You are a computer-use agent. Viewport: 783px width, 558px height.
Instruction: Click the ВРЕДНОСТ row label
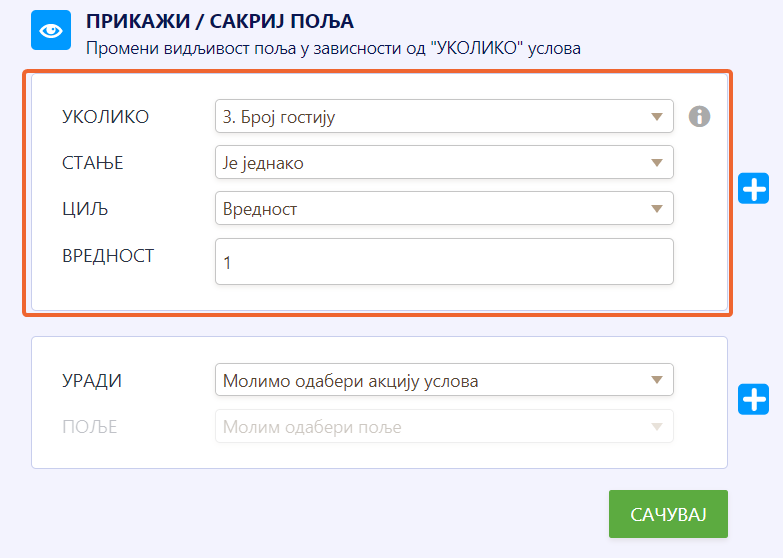[108, 255]
